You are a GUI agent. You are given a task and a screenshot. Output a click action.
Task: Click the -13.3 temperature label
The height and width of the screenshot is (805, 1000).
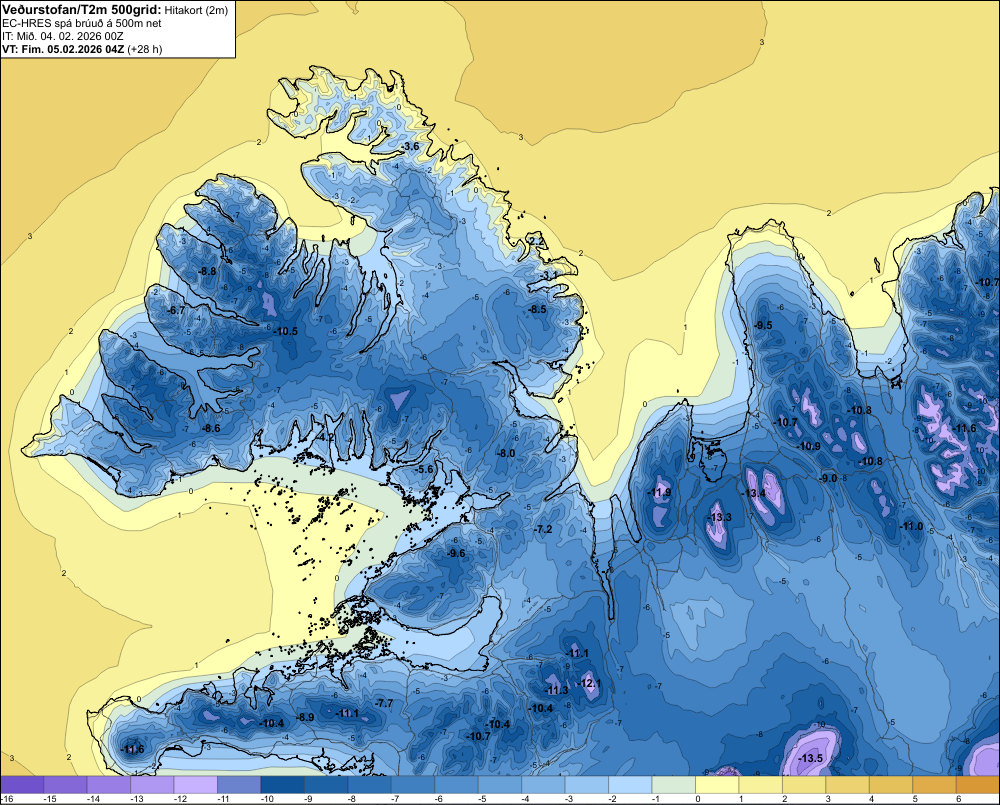(x=720, y=517)
